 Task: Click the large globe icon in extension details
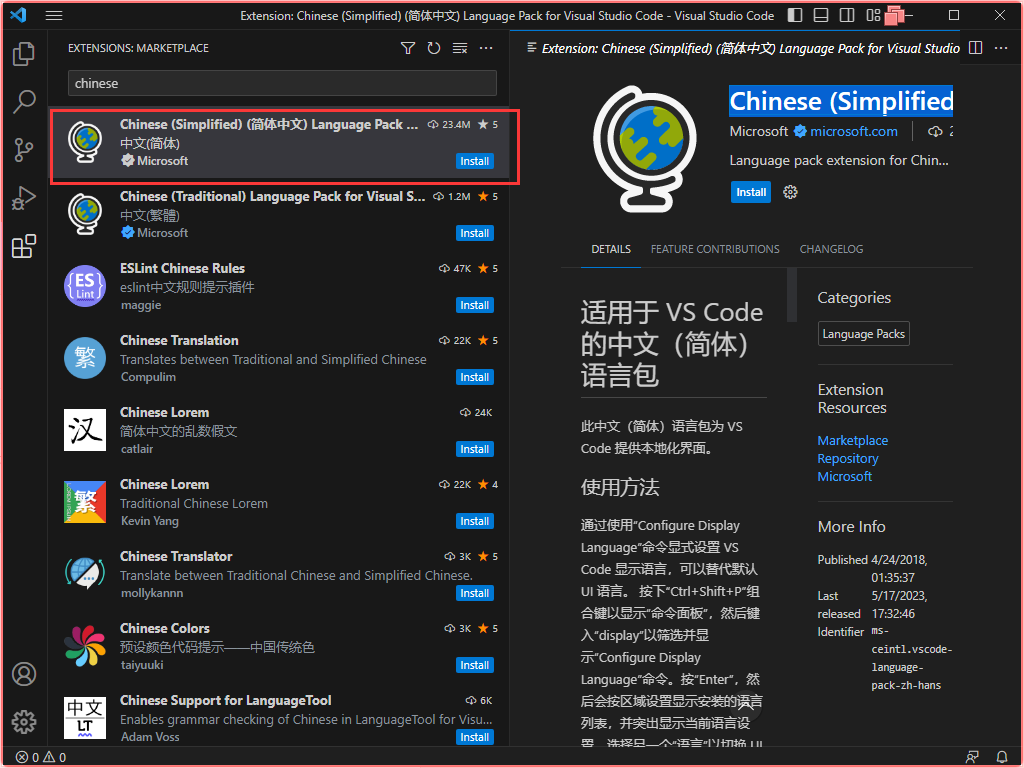[x=645, y=149]
